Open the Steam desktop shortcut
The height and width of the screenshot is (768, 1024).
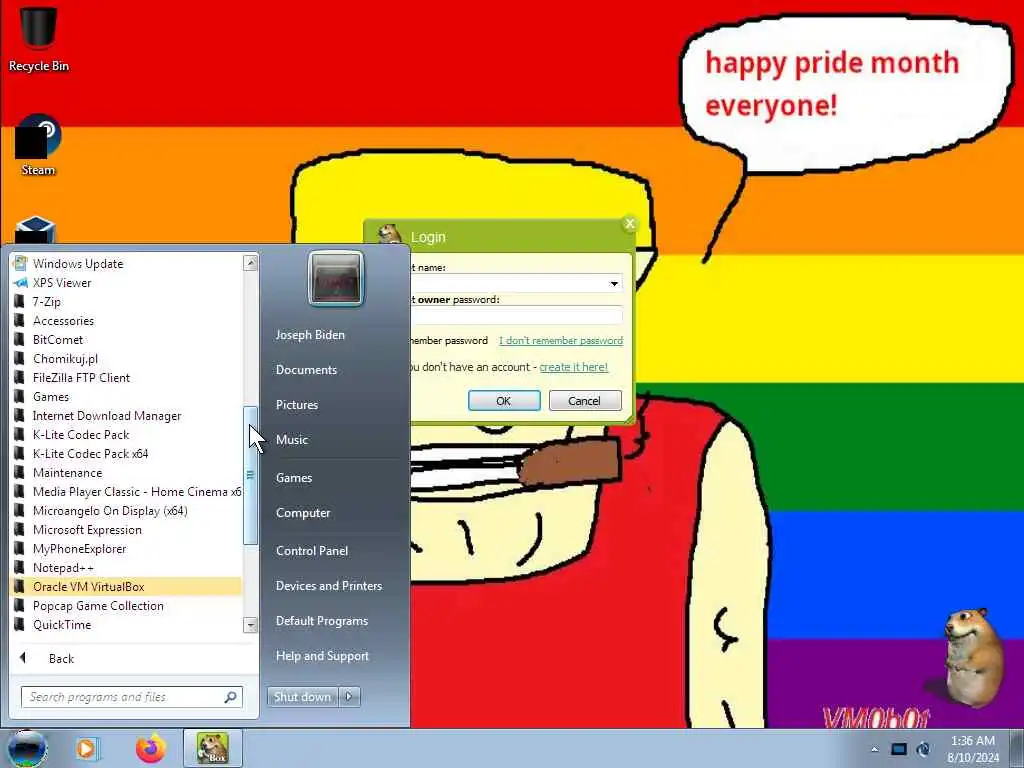[x=38, y=145]
